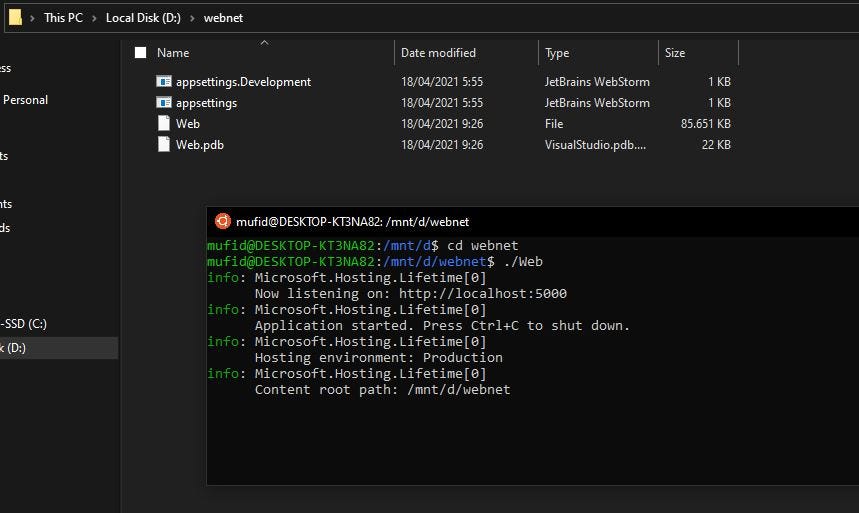Screen dimensions: 859x513
Task: Click the Content root path line in the terminal
Action: point(382,390)
